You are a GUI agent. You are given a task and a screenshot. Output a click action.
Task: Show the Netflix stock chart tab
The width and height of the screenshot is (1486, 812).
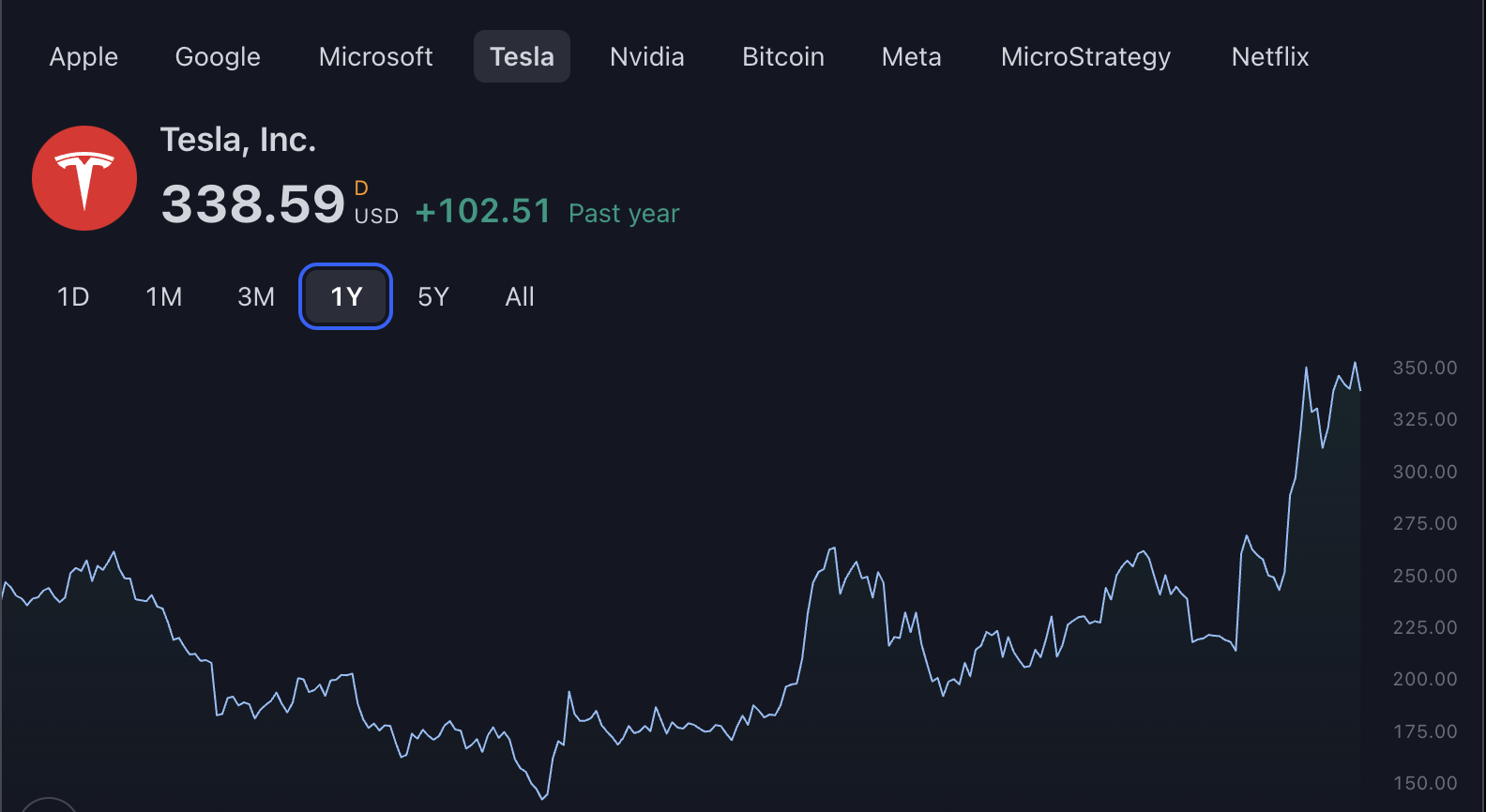pyautogui.click(x=1269, y=56)
